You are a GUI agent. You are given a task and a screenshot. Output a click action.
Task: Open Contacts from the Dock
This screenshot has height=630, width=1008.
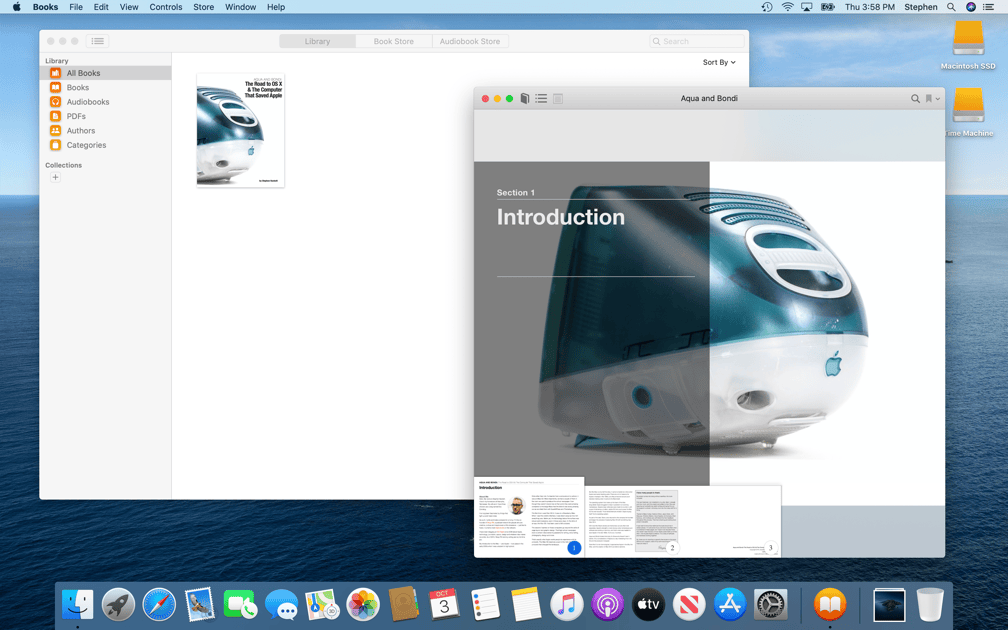pyautogui.click(x=404, y=605)
